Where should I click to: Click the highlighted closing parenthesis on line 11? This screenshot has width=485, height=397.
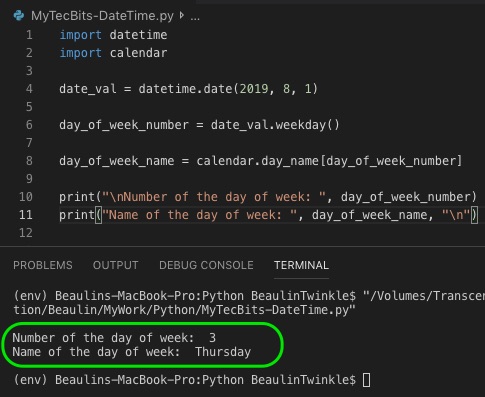[474, 215]
